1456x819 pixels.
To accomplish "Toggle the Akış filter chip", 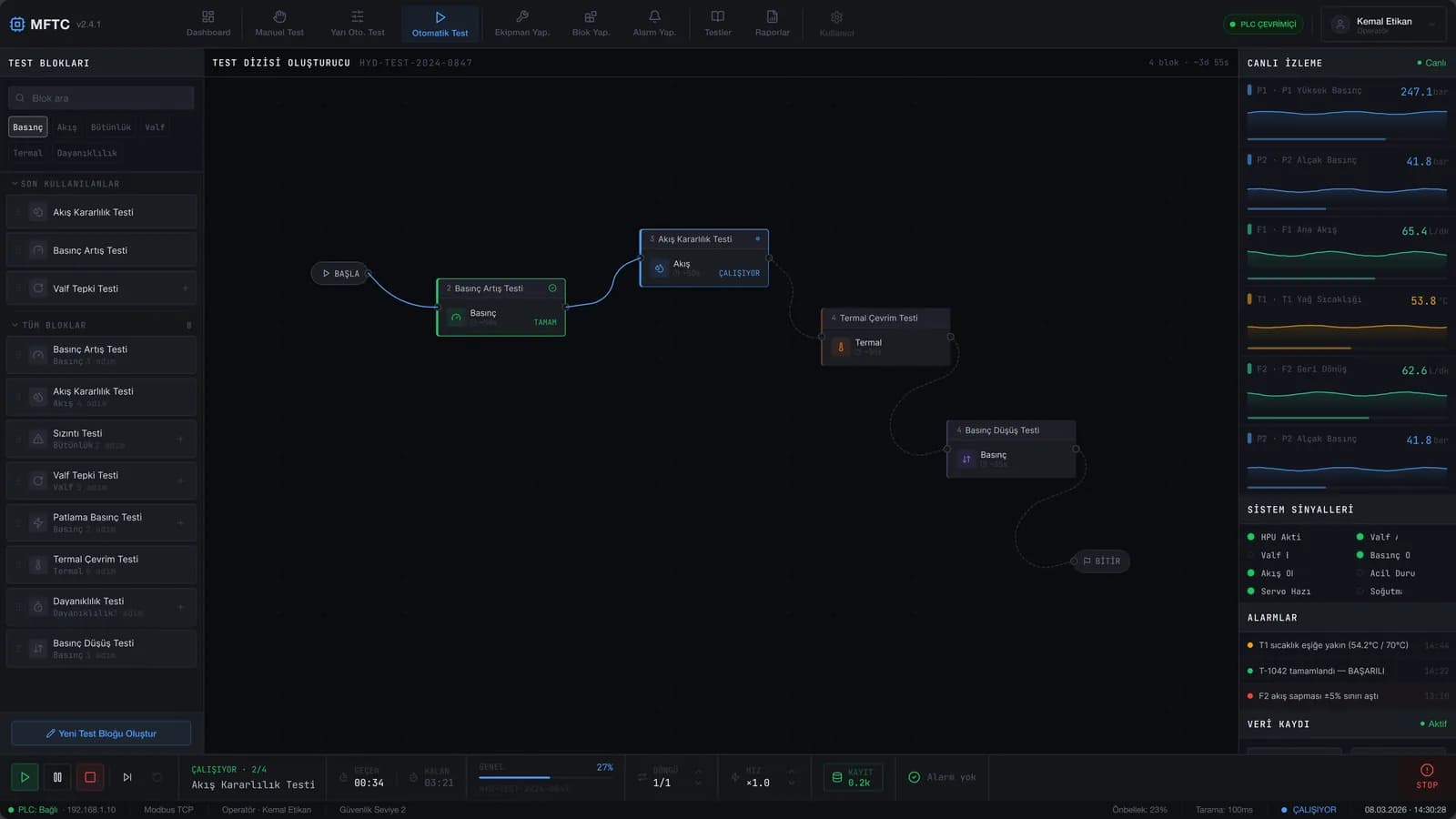I will click(x=66, y=127).
